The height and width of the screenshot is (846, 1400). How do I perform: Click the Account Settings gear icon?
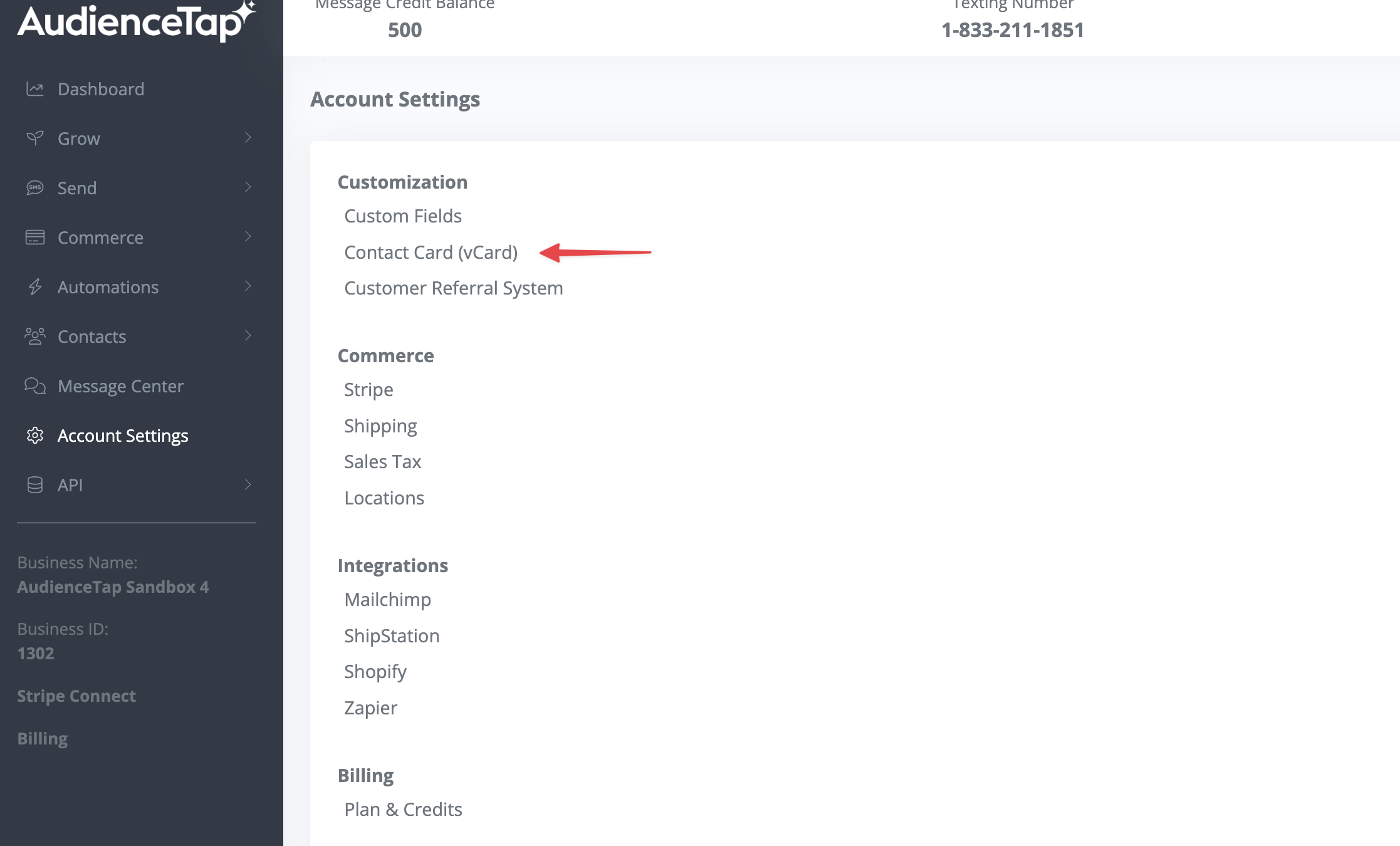(x=34, y=435)
